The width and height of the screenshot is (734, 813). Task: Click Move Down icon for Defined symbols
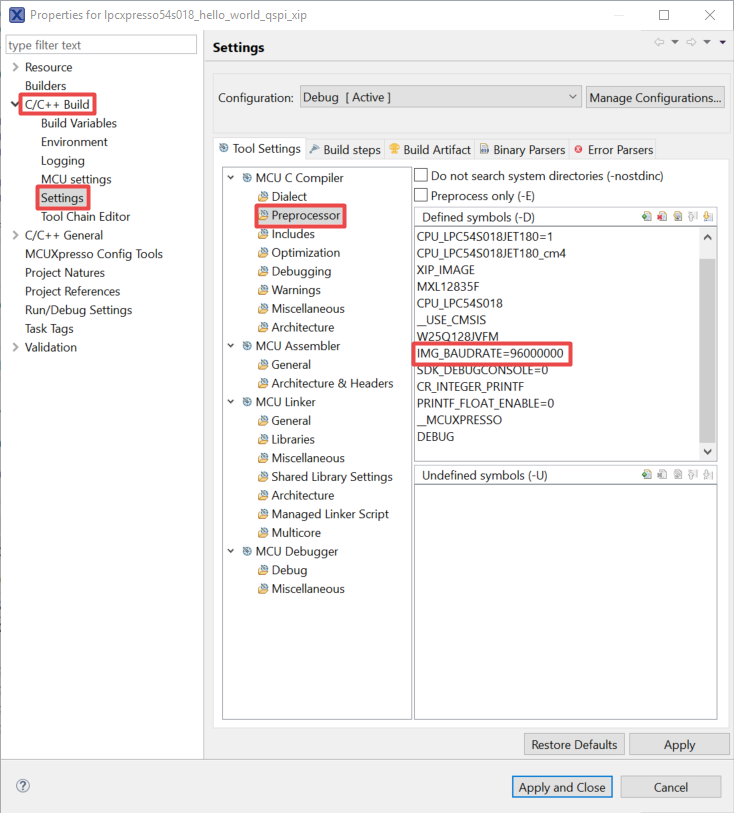coord(707,217)
